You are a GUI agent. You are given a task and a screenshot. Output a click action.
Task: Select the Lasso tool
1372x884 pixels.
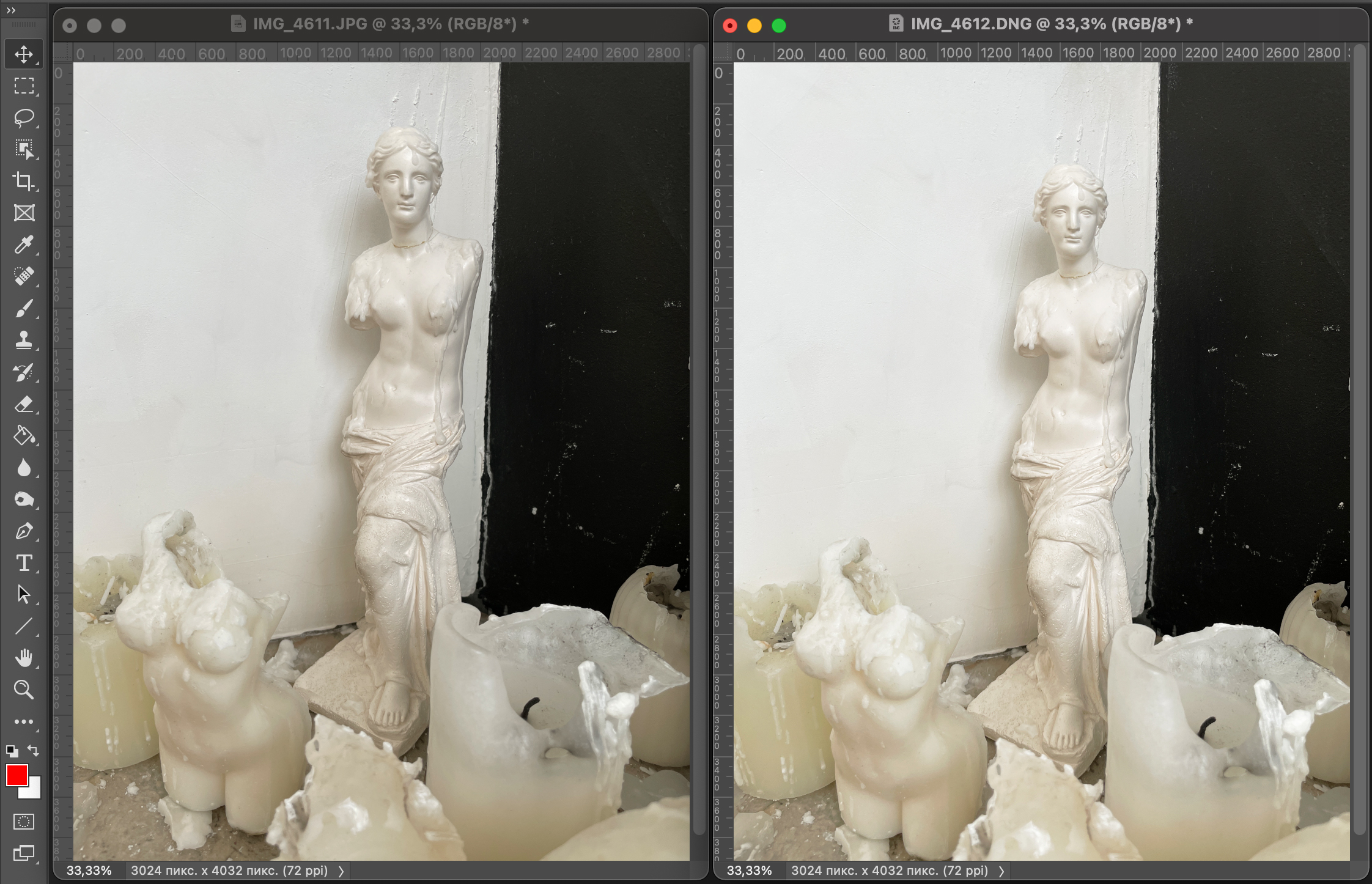point(24,117)
